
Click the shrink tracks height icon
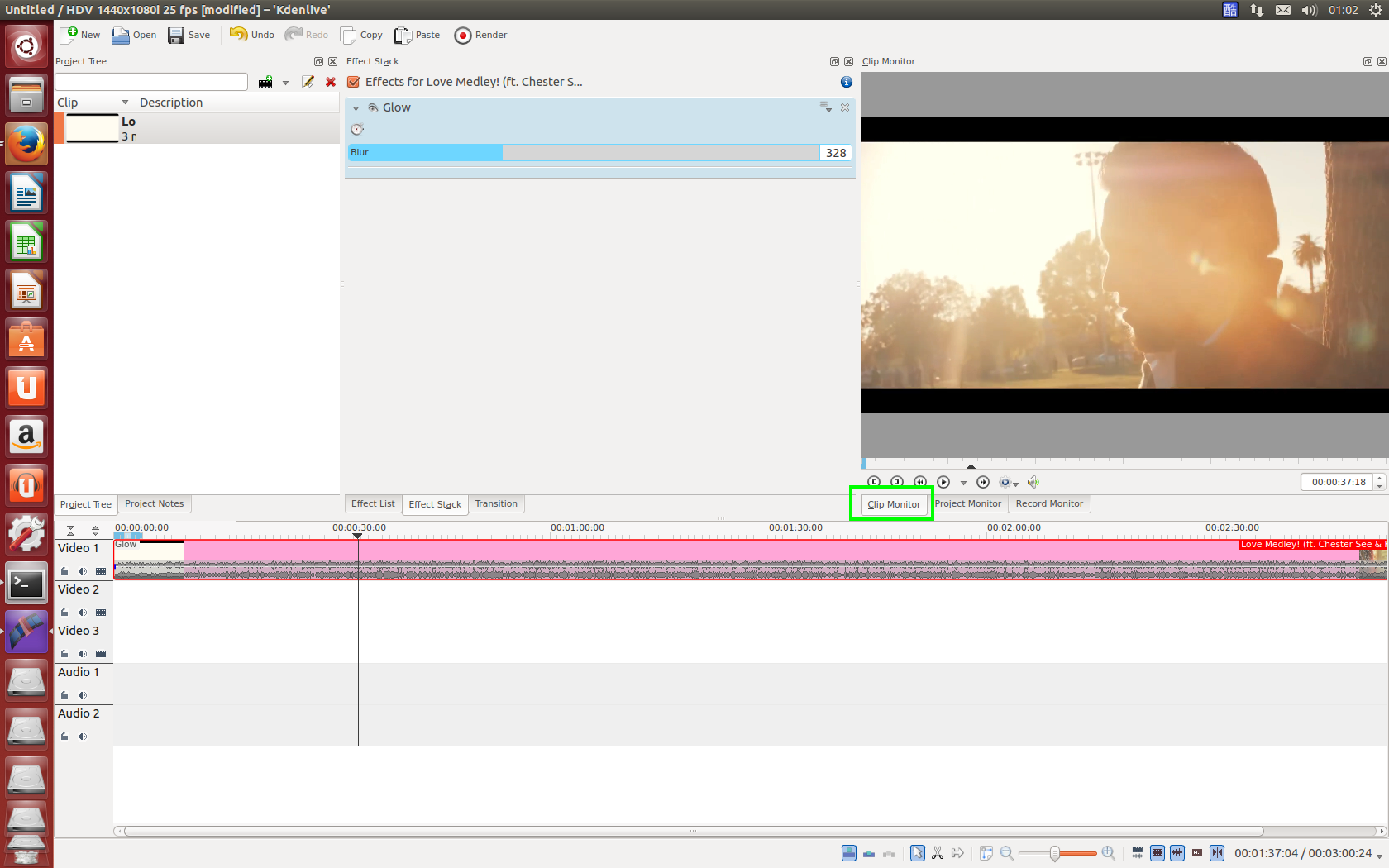pyautogui.click(x=71, y=531)
